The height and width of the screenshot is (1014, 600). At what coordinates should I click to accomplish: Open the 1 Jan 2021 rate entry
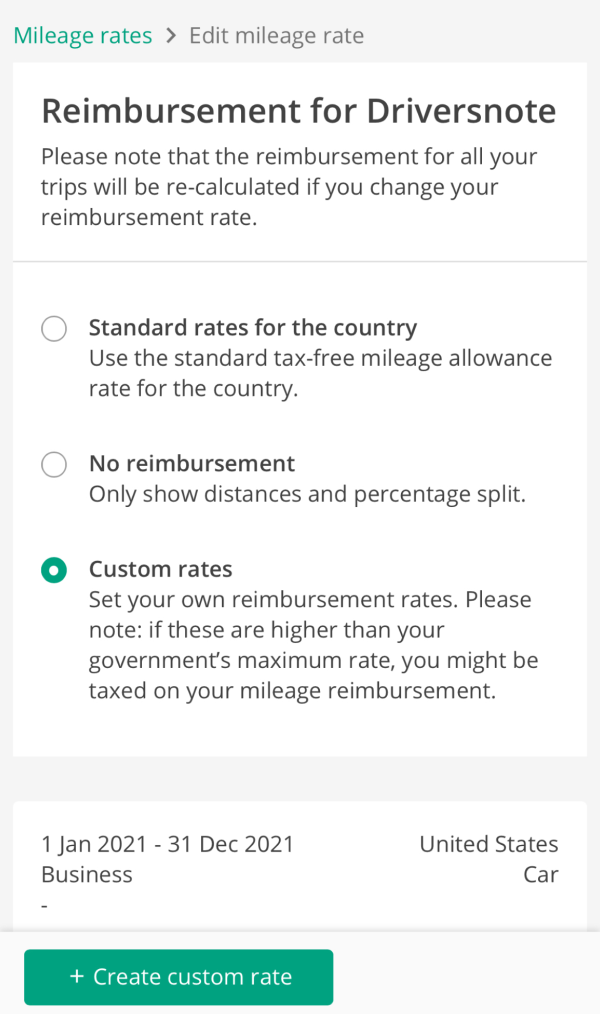(x=167, y=843)
